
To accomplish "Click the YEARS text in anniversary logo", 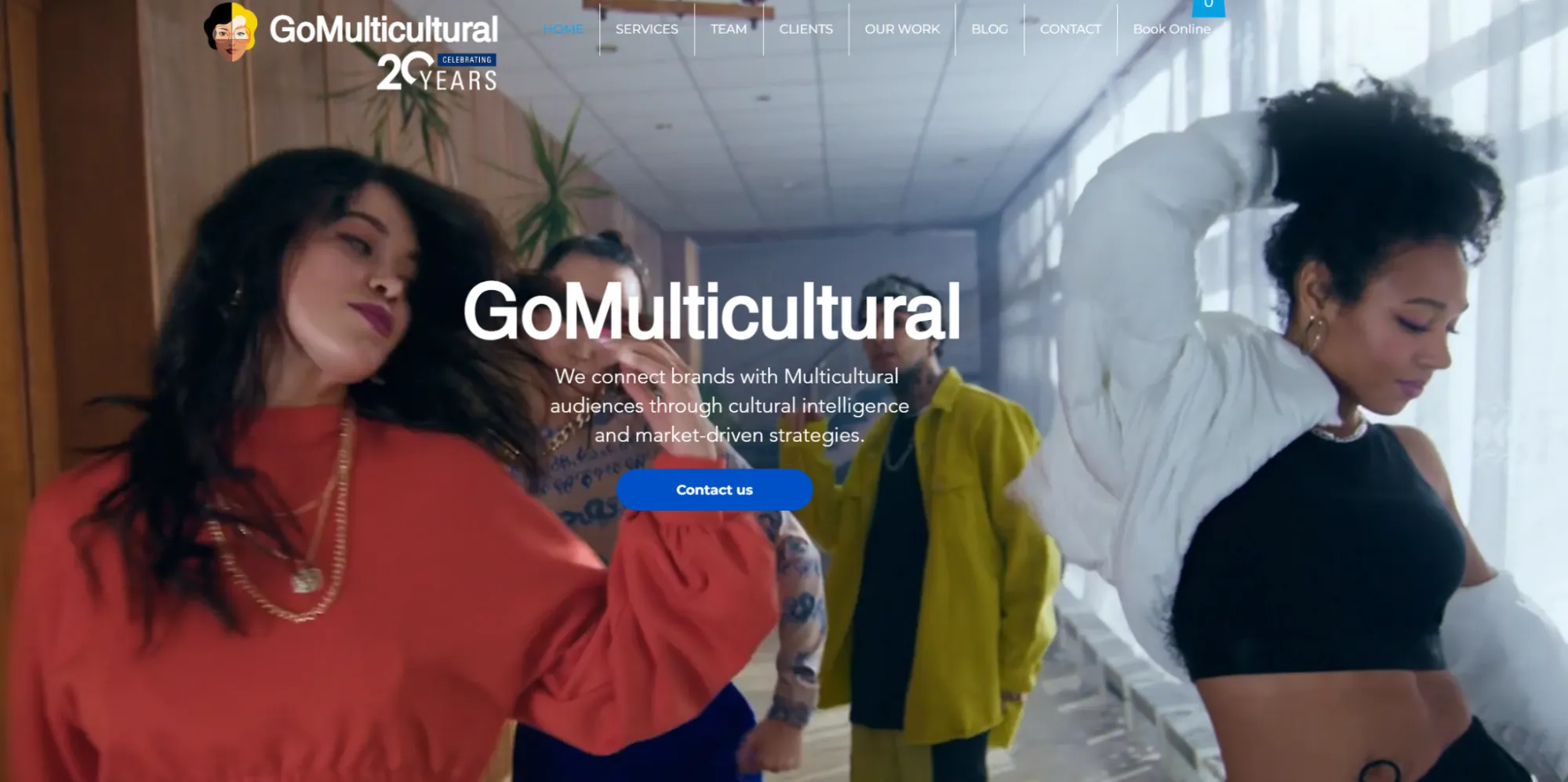I will (458, 80).
